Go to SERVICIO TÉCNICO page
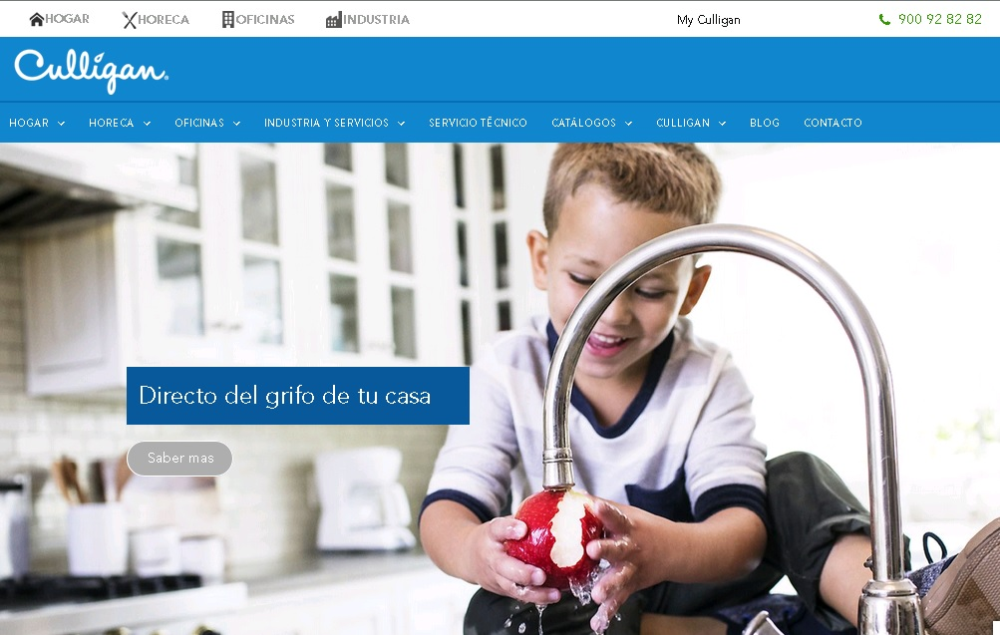Screen dimensions: 1000x635 click(x=478, y=122)
